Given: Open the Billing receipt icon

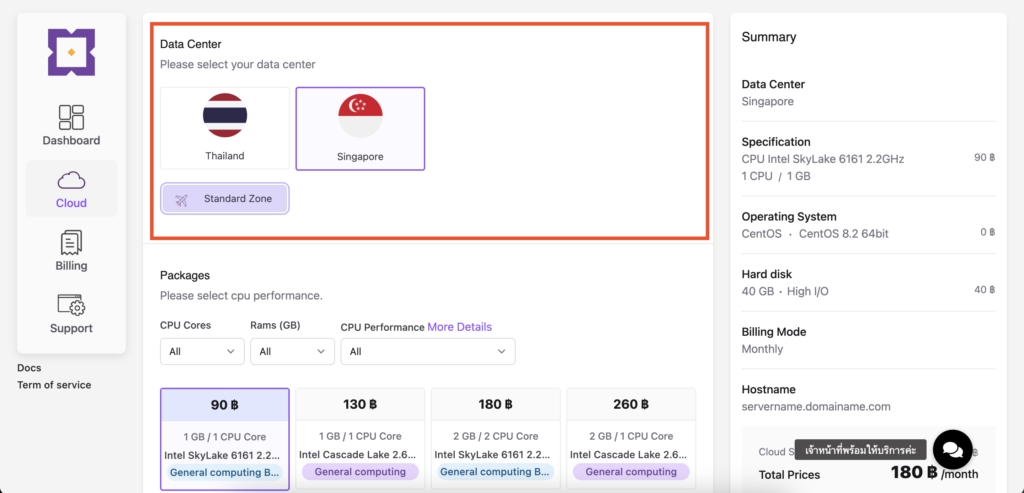Looking at the screenshot, I should [71, 242].
